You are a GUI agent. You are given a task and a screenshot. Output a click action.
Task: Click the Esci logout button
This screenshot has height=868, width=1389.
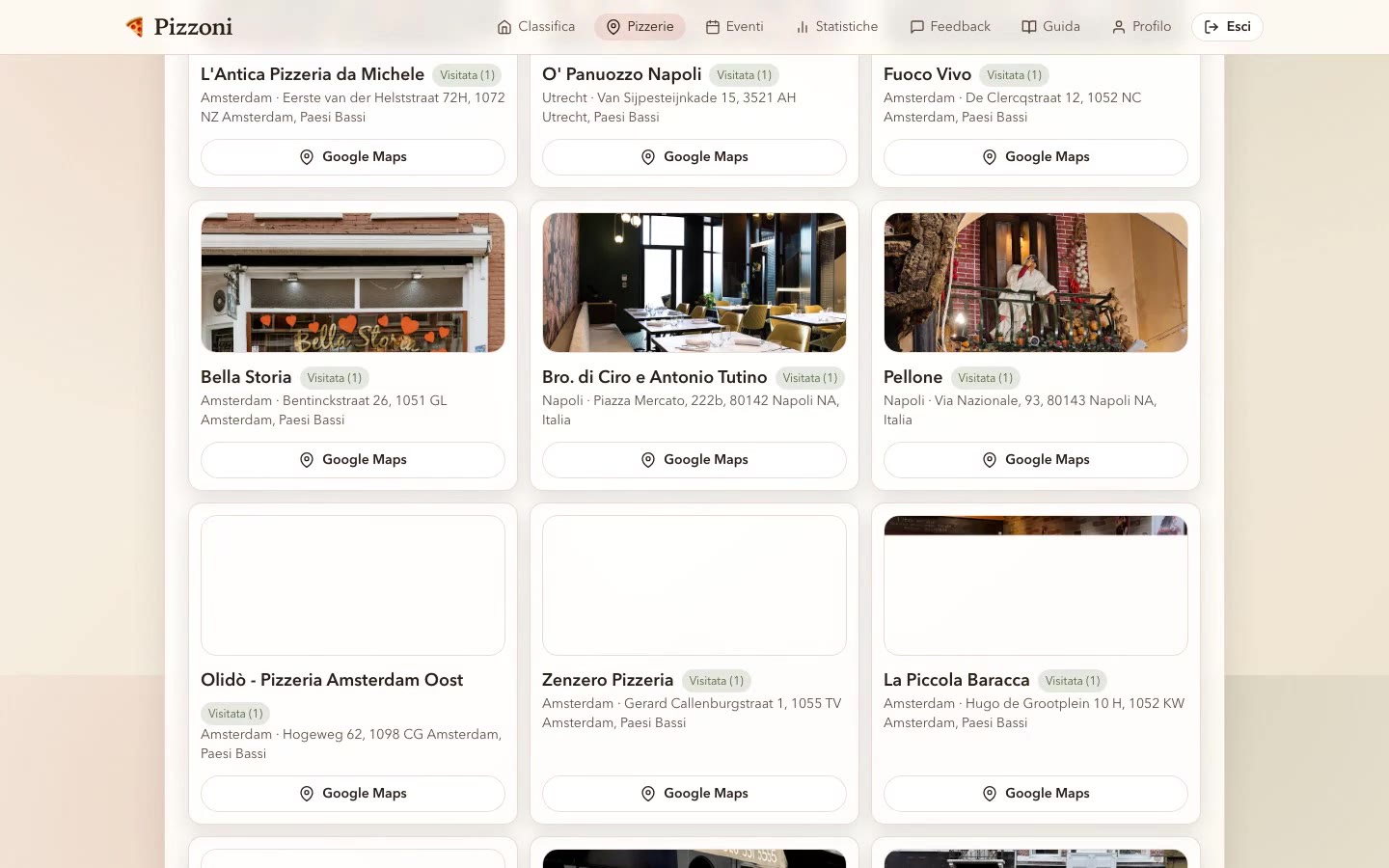point(1227,27)
